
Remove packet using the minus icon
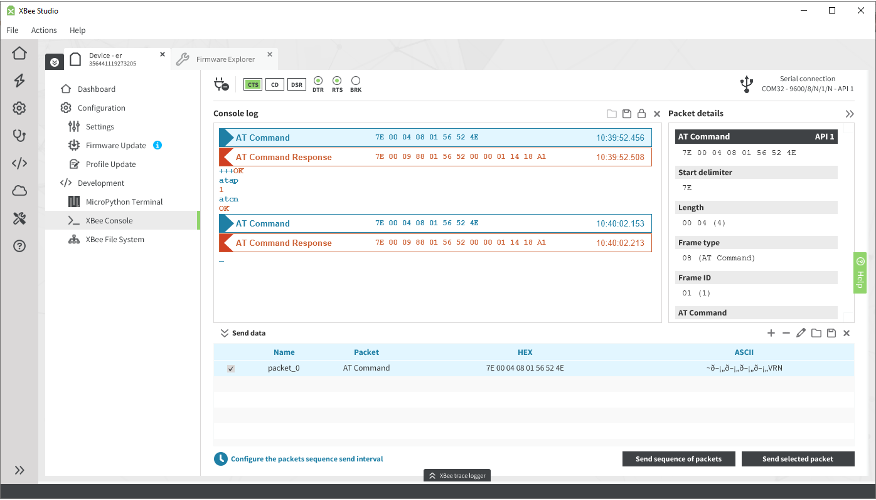point(786,333)
